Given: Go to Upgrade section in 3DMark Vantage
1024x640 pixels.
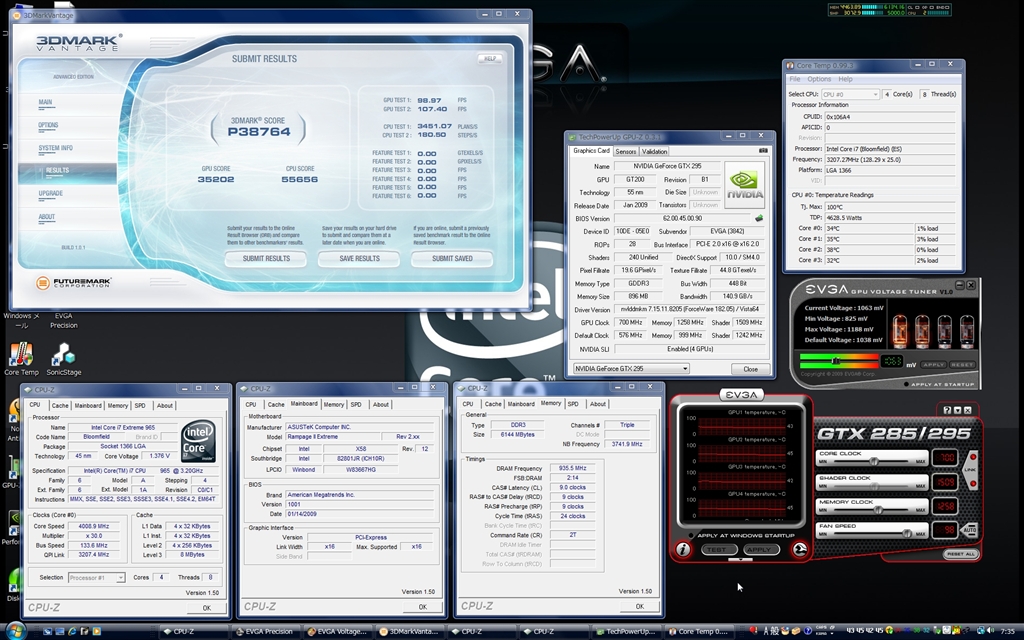Looking at the screenshot, I should pyautogui.click(x=50, y=193).
